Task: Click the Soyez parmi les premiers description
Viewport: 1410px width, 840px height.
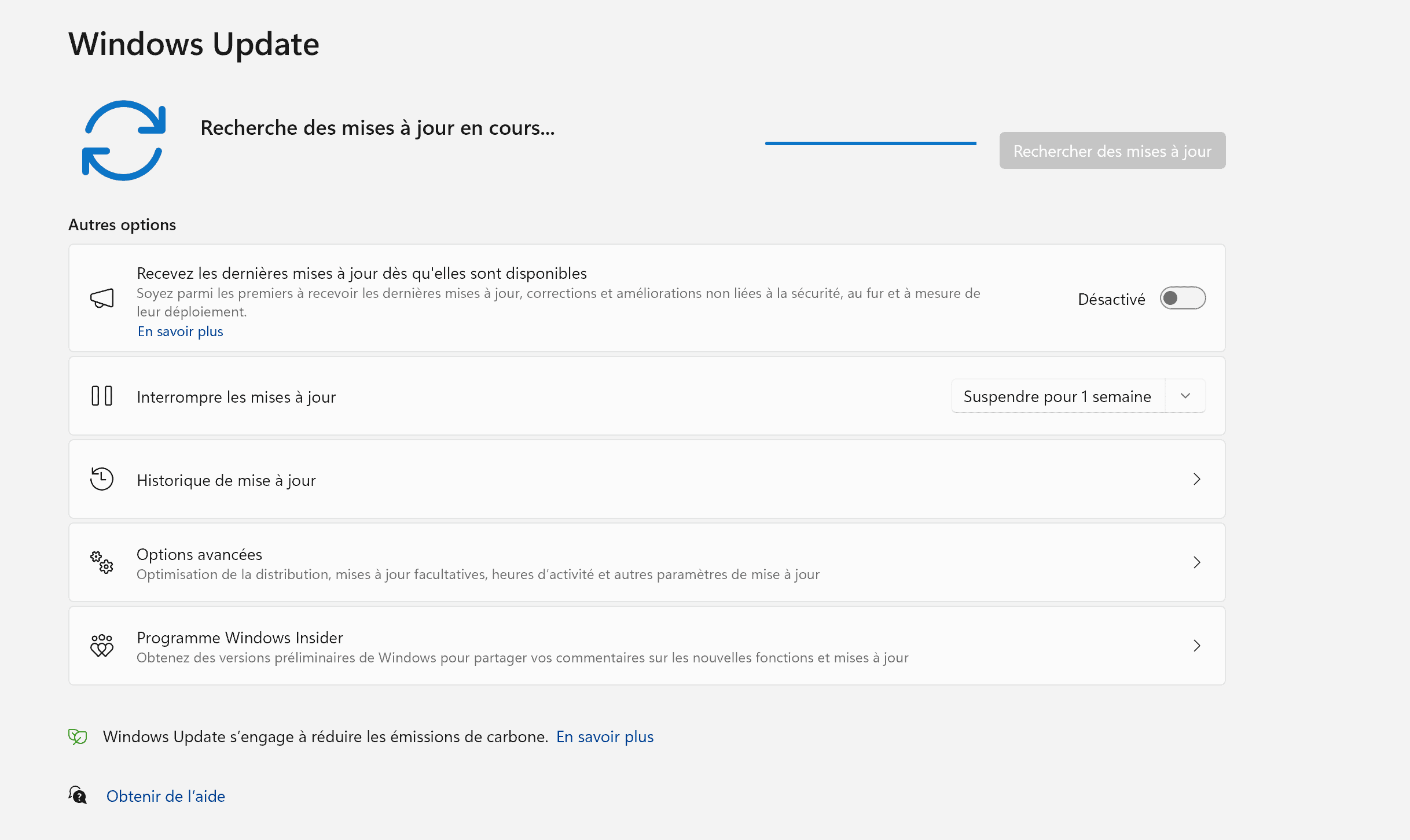Action: (x=559, y=303)
